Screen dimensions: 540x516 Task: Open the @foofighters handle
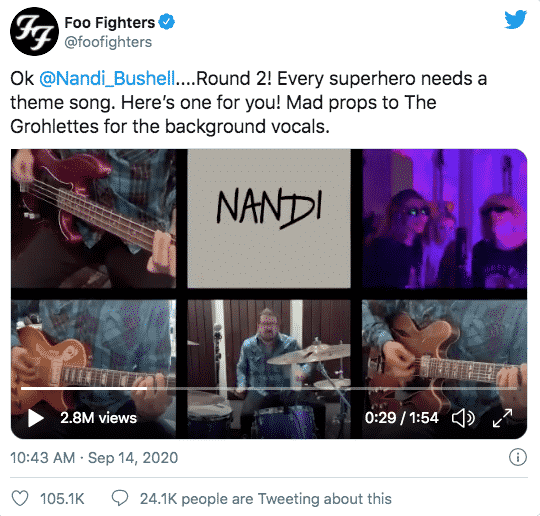point(108,42)
